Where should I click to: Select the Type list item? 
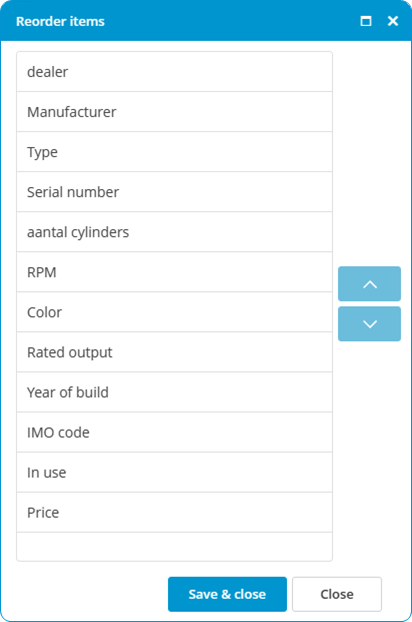tap(174, 152)
